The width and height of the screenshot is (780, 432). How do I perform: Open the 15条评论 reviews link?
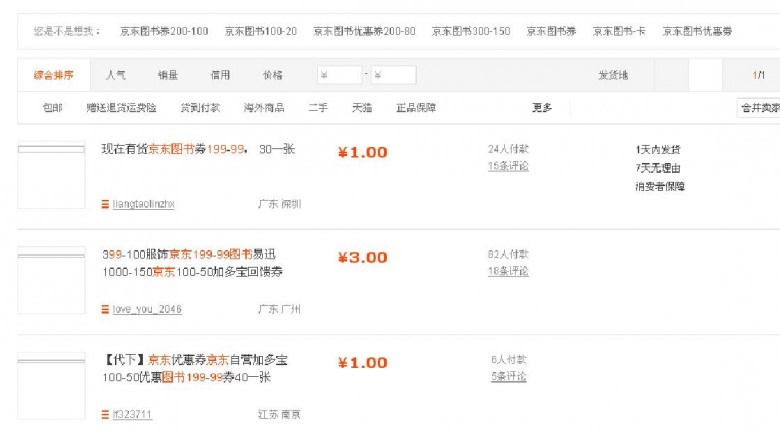[508, 166]
